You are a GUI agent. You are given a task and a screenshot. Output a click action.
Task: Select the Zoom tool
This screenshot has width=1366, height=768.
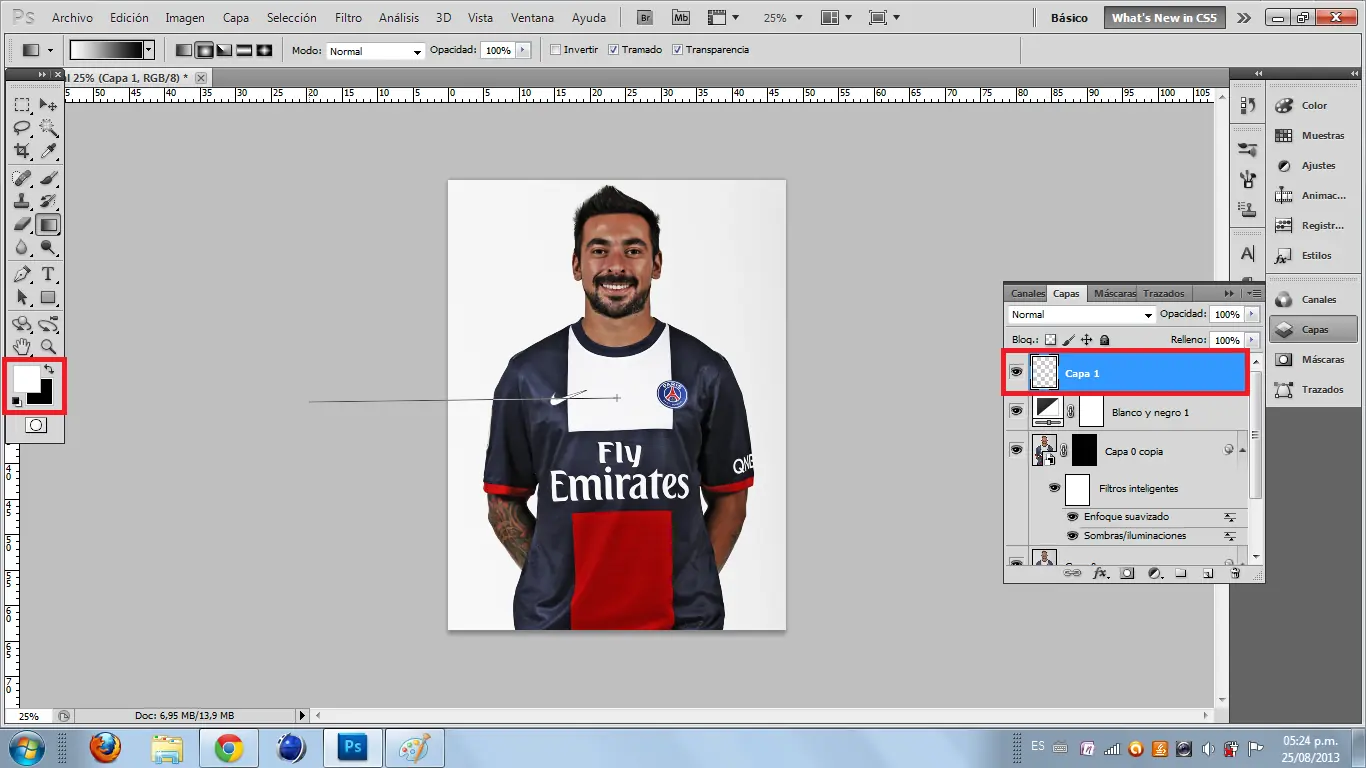pos(48,347)
